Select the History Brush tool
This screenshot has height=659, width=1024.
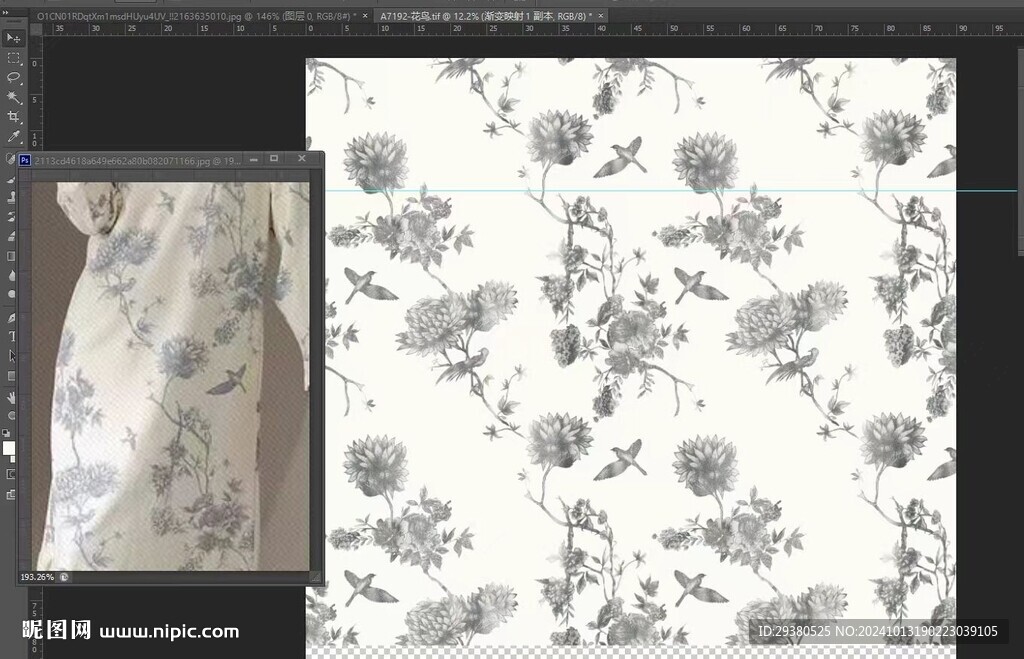pyautogui.click(x=10, y=217)
